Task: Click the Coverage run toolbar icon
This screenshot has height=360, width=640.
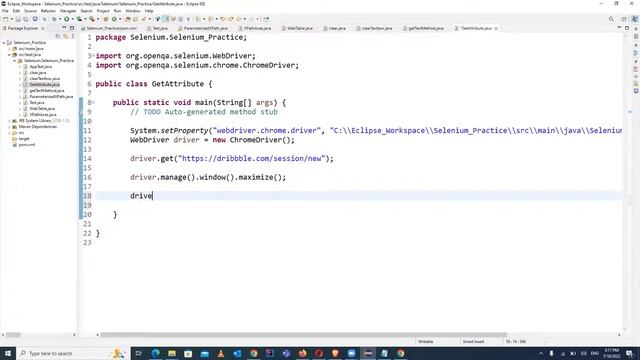Action: point(79,19)
